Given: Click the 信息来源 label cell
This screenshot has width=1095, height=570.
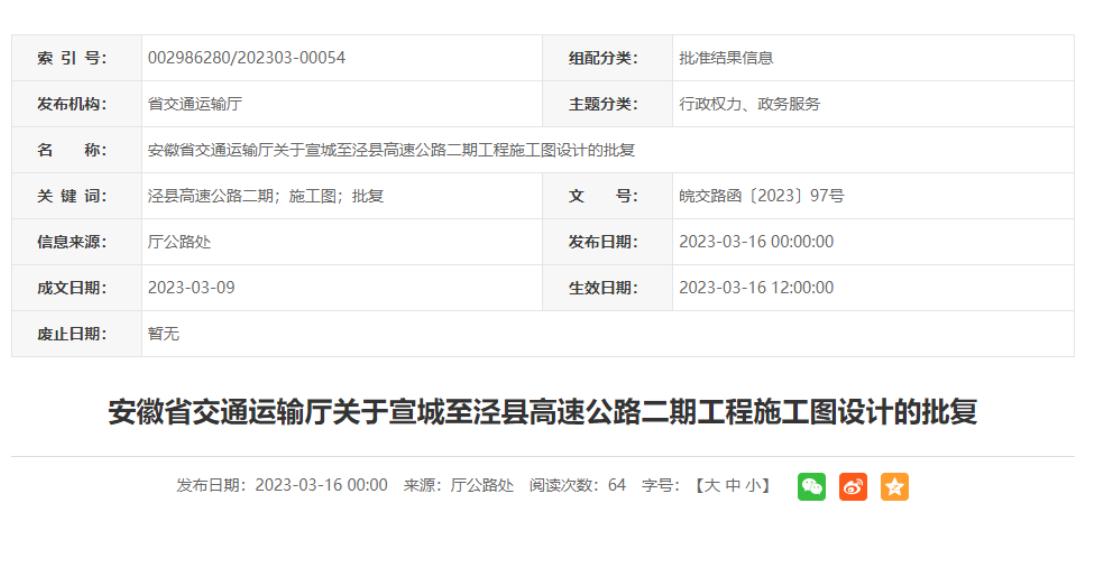Looking at the screenshot, I should [77, 242].
